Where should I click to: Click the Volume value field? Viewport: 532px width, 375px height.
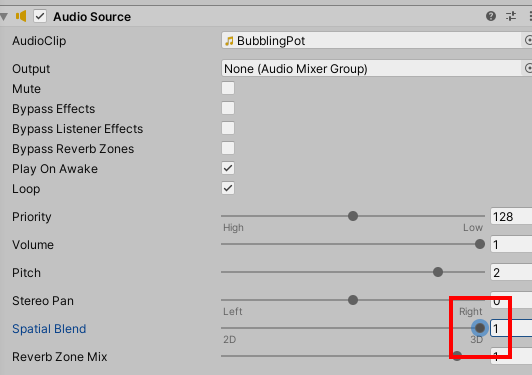point(511,244)
